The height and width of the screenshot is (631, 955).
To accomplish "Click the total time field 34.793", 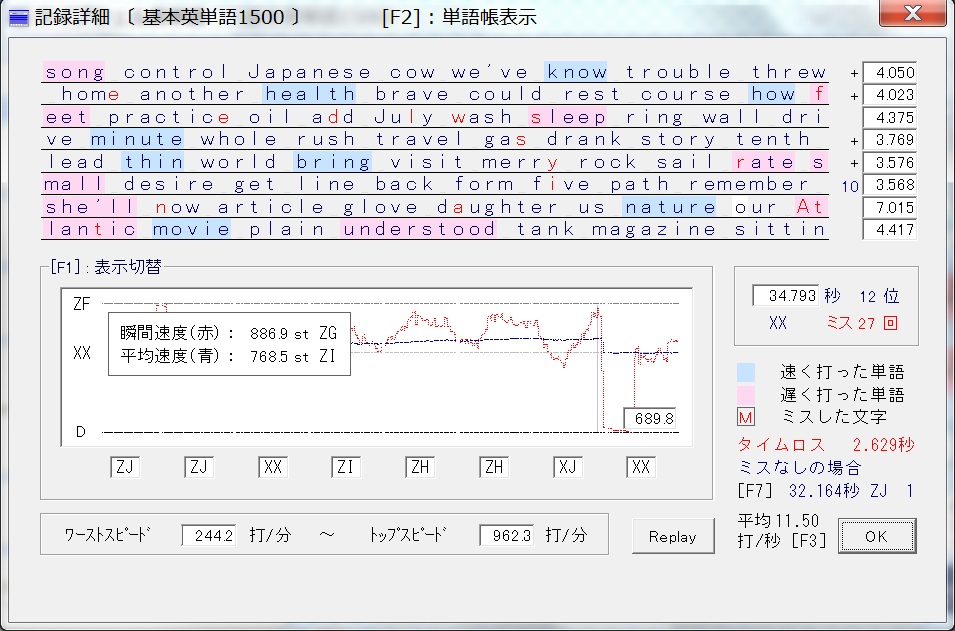I will (x=785, y=296).
